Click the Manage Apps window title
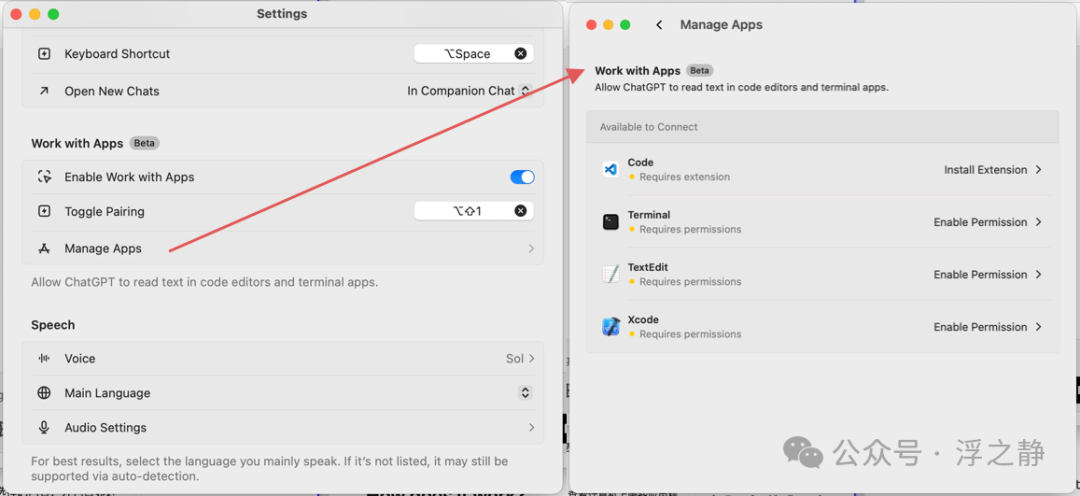 click(721, 25)
